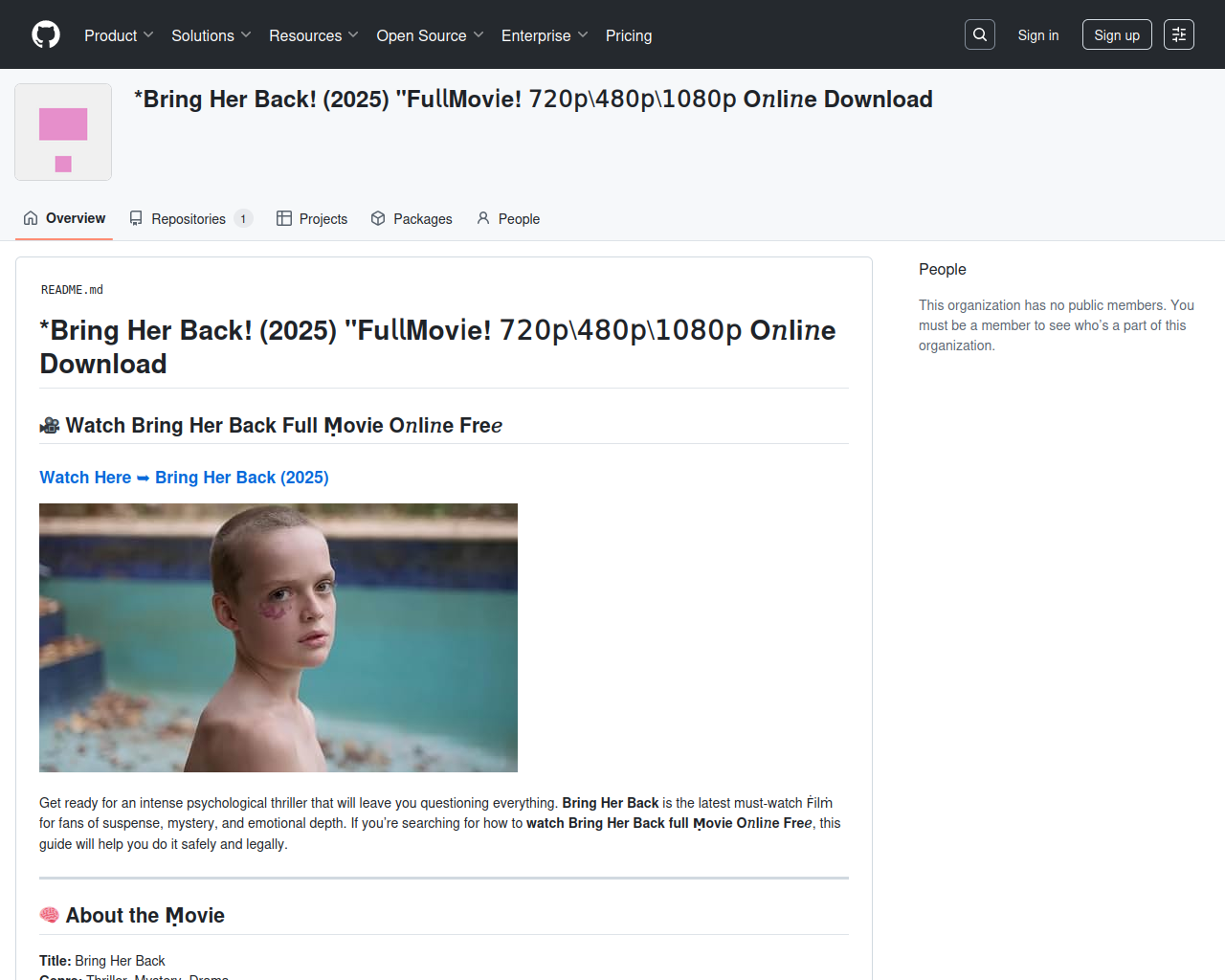Open Watch Here Bring Her Back link
This screenshot has width=1225, height=980.
[184, 478]
